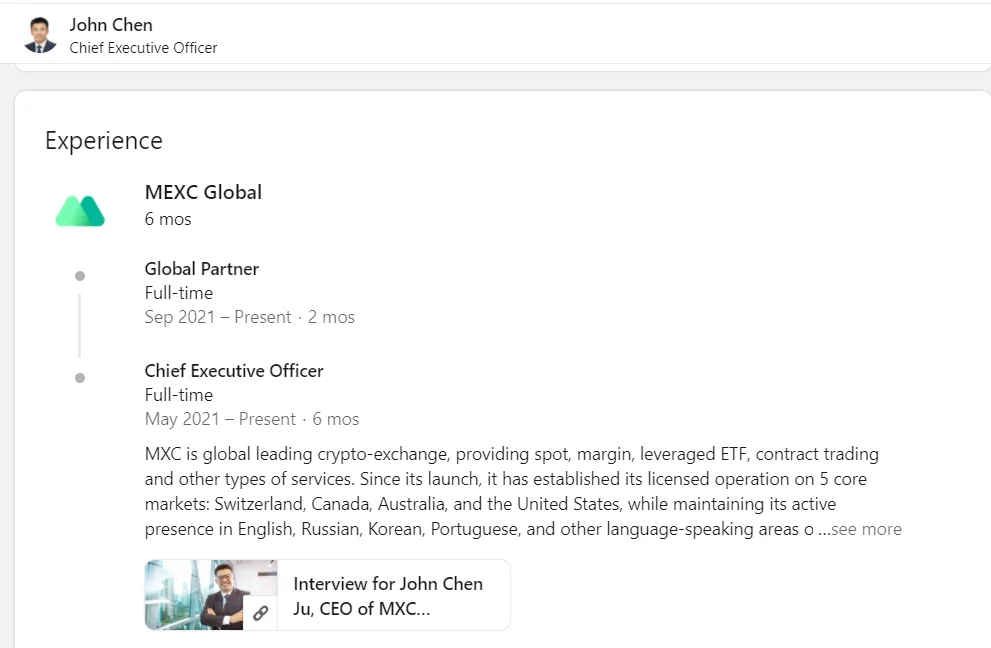Viewport: 991px width, 648px height.
Task: Click John Chen's profile photo in header
Action: 40,35
